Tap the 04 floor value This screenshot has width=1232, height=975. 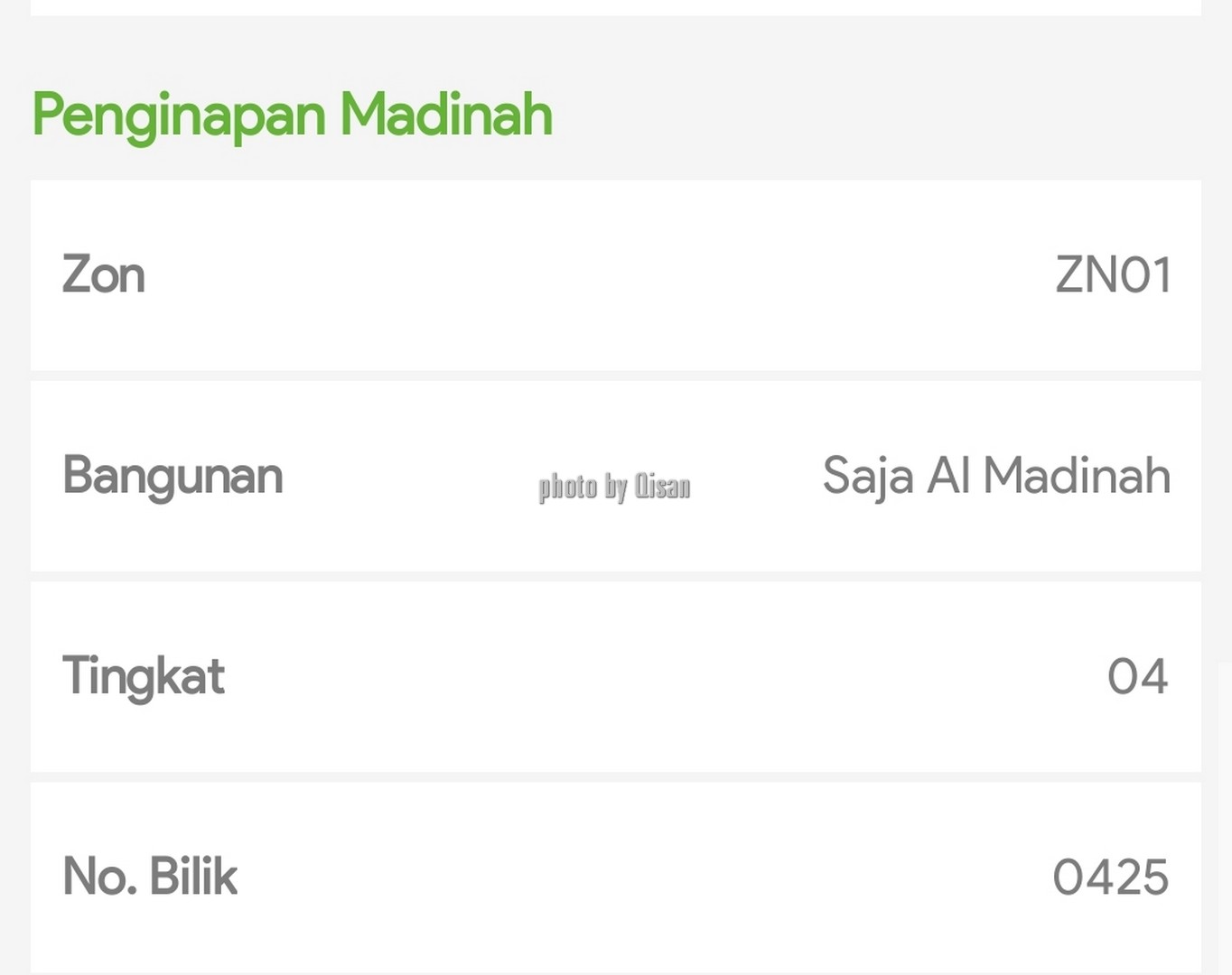[x=1138, y=676]
